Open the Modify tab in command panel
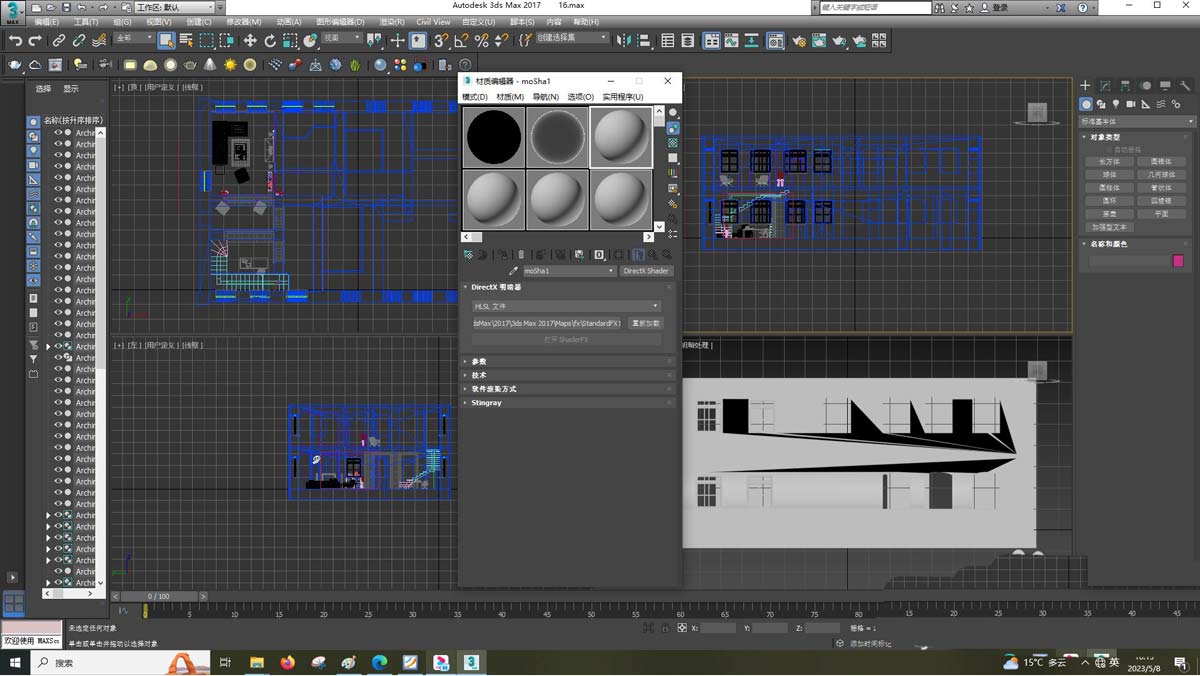 click(1105, 86)
